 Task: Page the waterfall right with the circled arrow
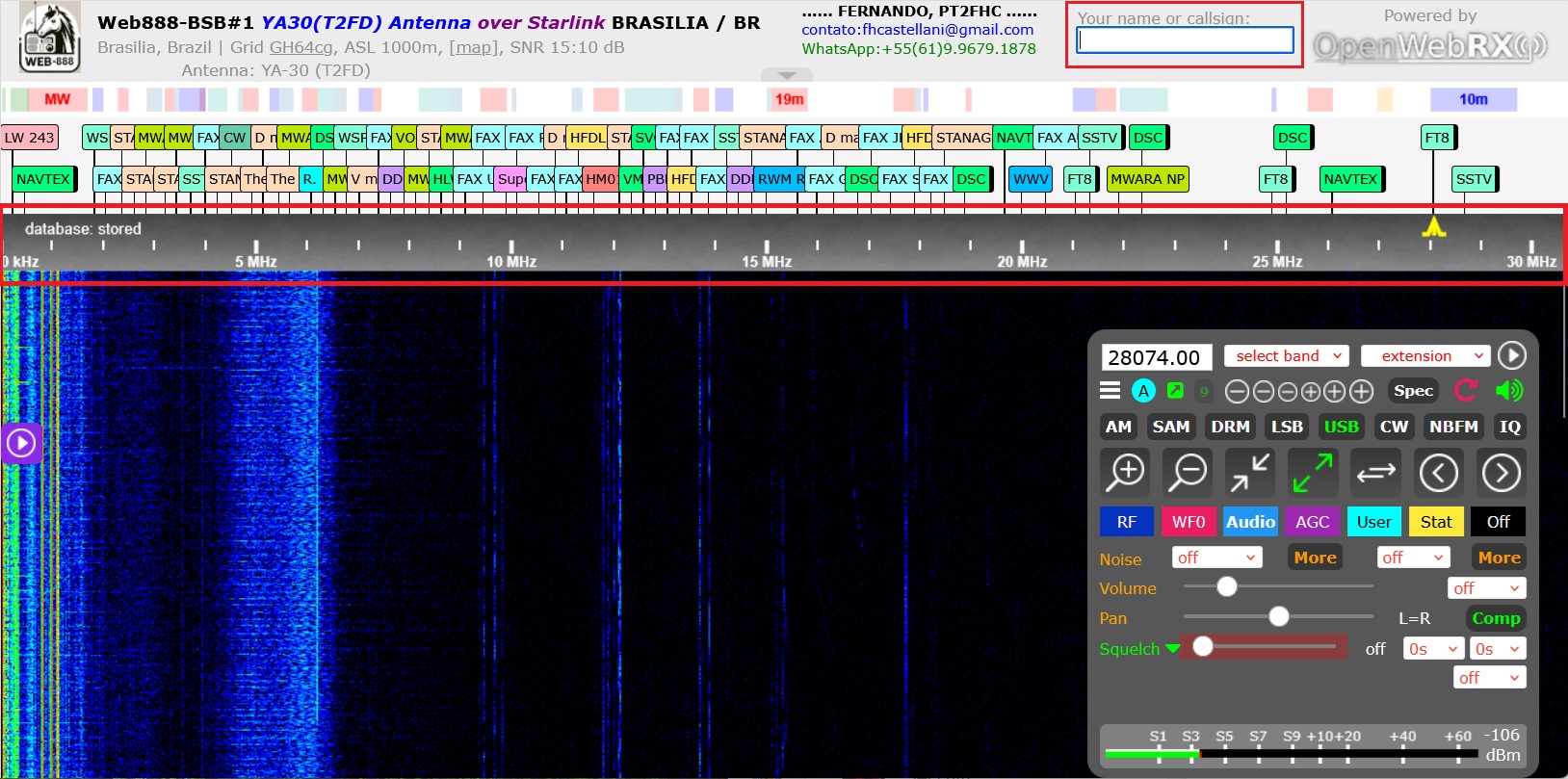coord(1501,473)
